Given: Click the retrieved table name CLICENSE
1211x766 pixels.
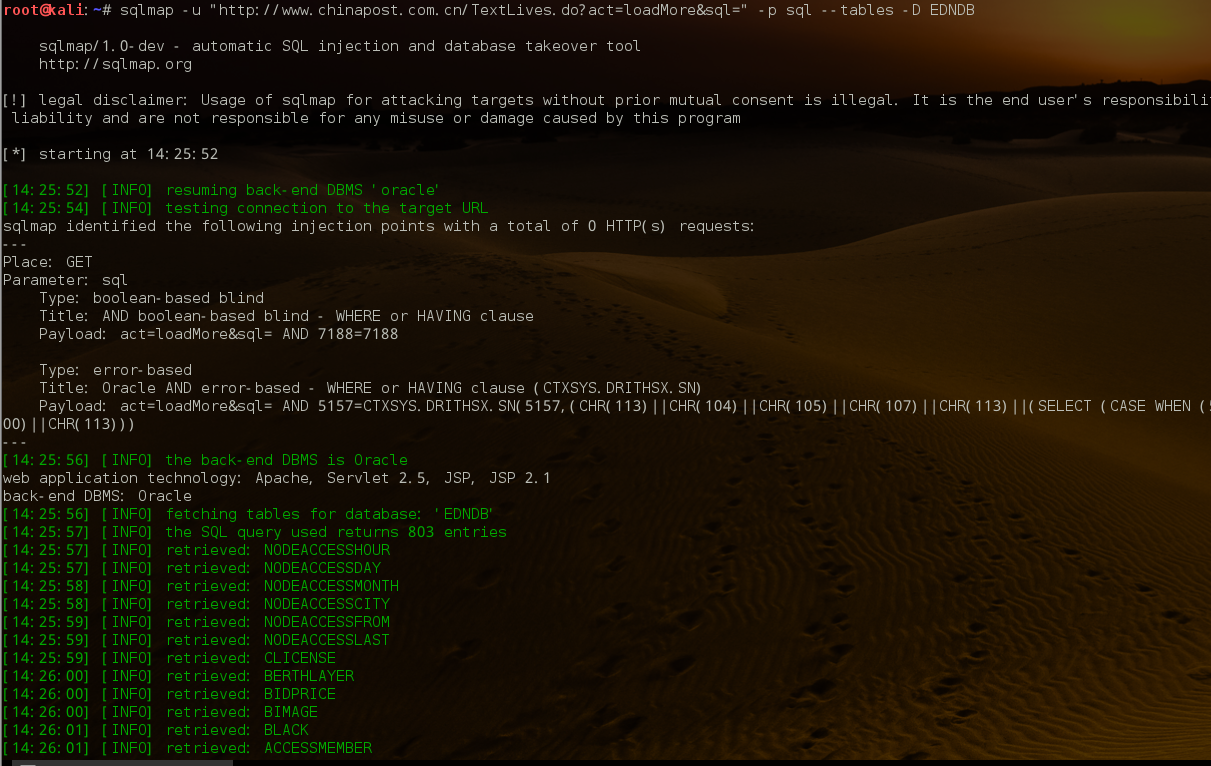Looking at the screenshot, I should 300,658.
